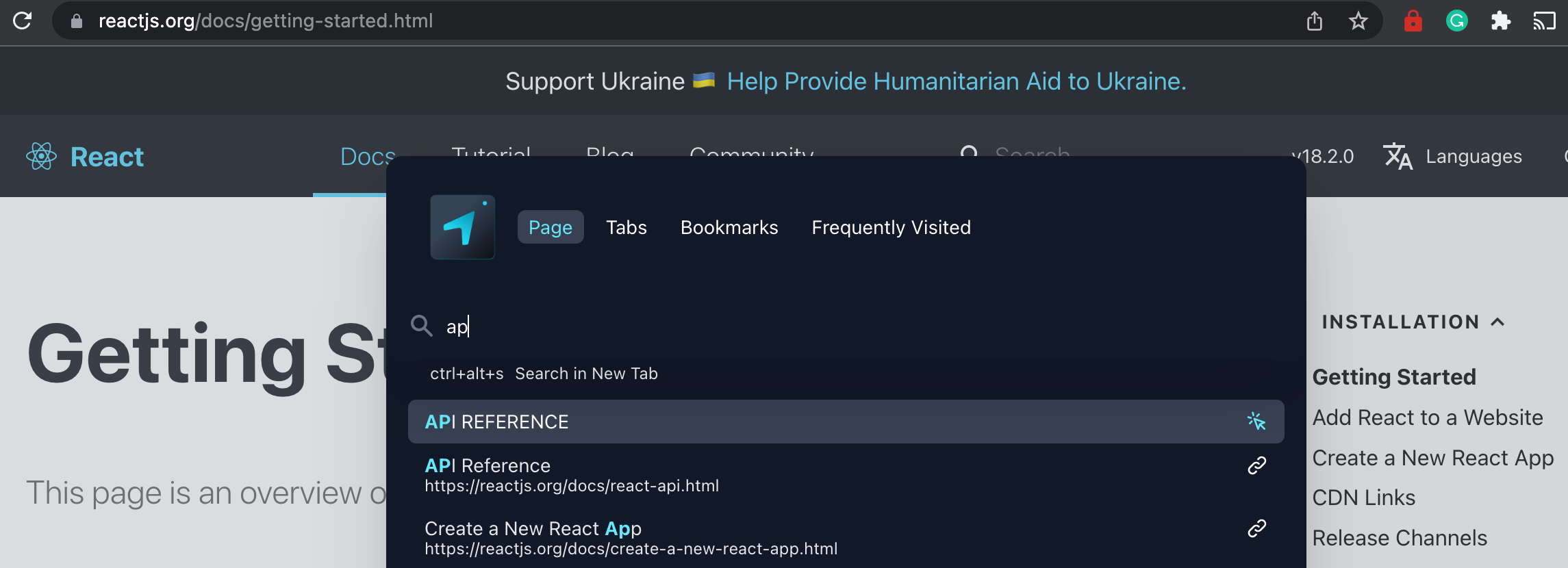The height and width of the screenshot is (568, 1568).
Task: Click the blue arrow launcher logo
Action: (463, 227)
